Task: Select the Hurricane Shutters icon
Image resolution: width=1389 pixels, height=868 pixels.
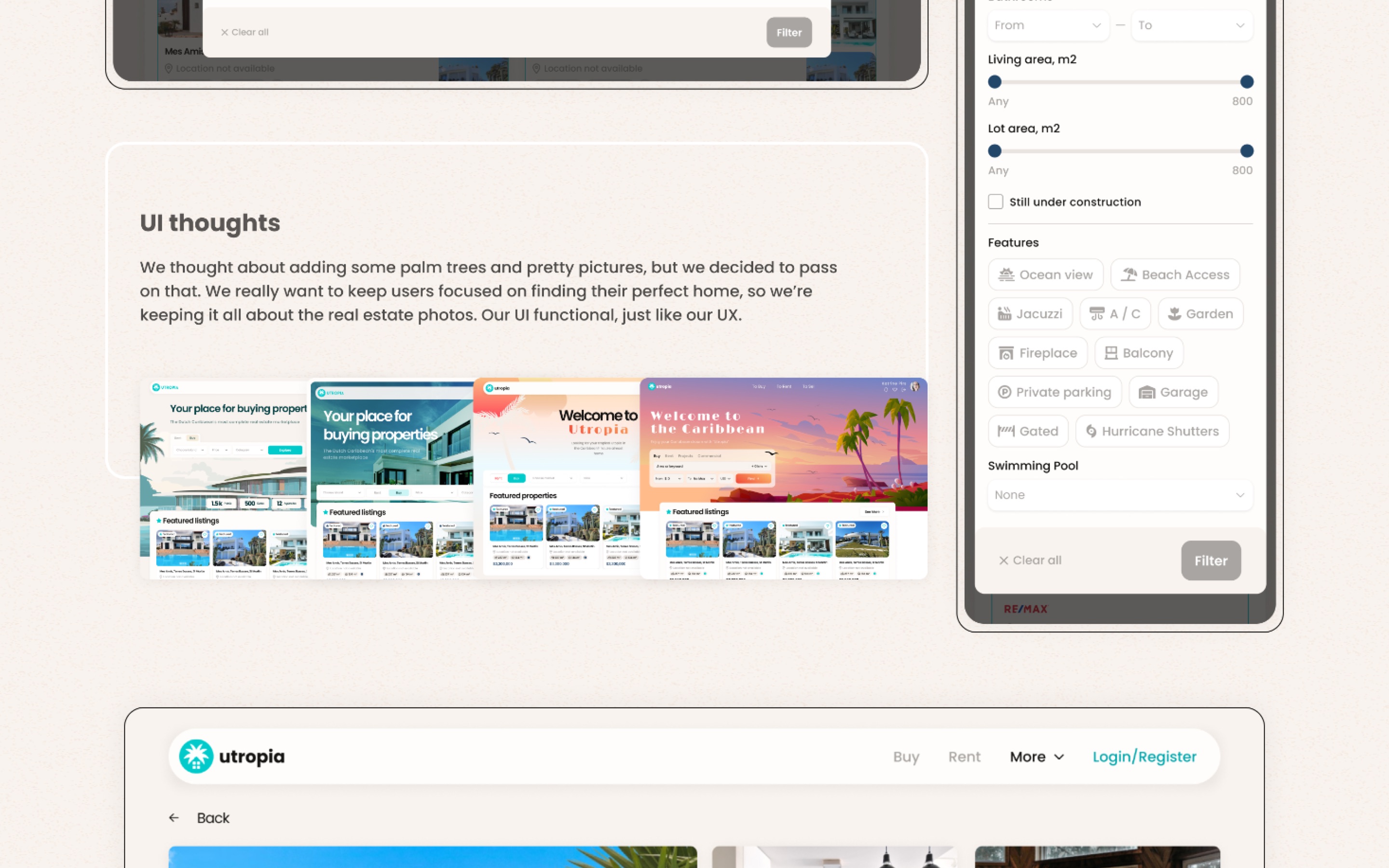Action: [x=1090, y=431]
